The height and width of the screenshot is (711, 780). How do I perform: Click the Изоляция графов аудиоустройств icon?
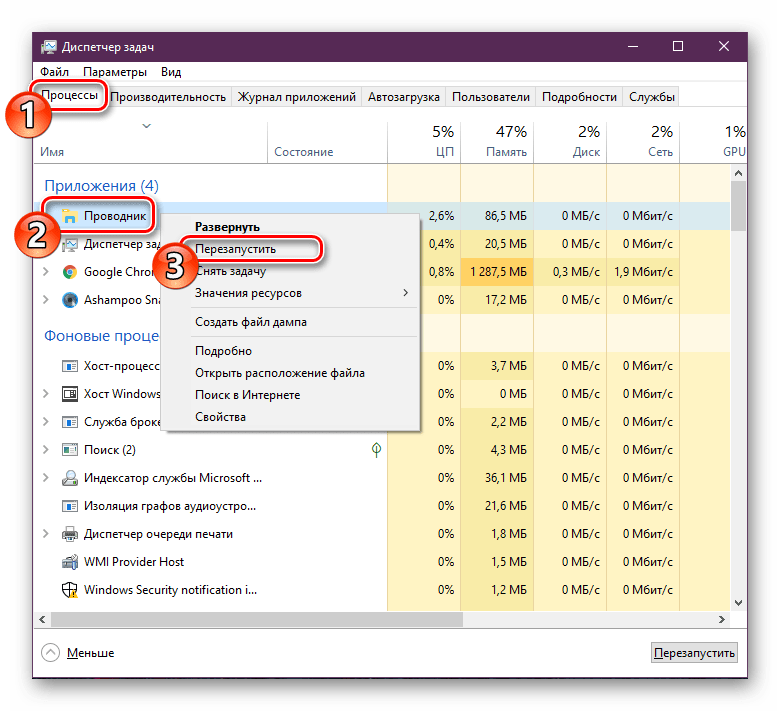(x=70, y=507)
